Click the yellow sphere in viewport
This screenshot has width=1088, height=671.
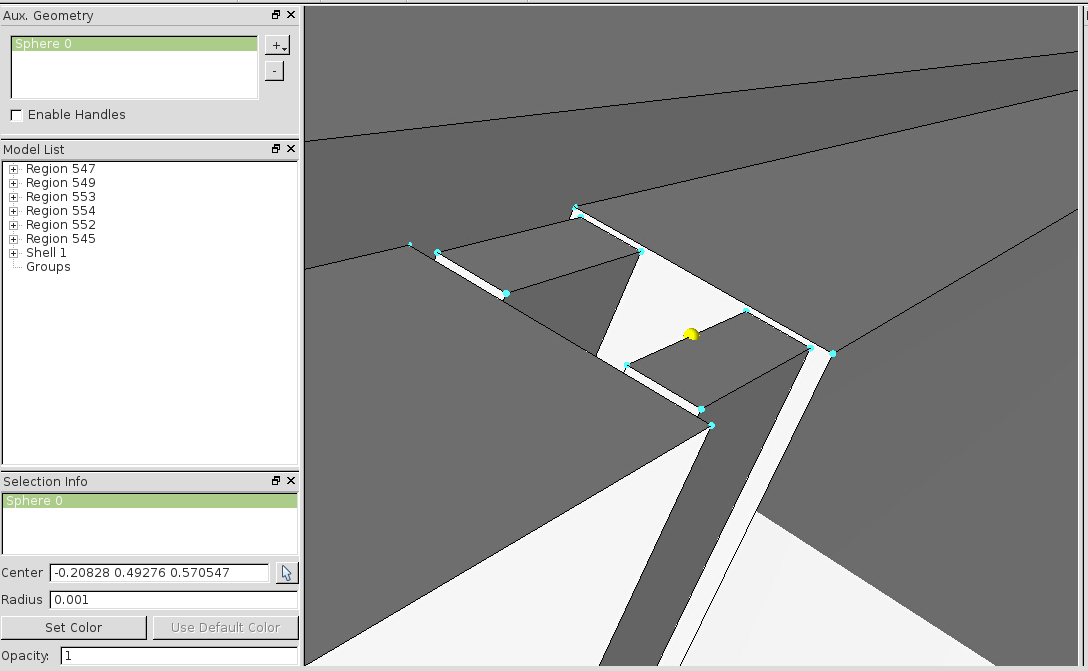691,334
